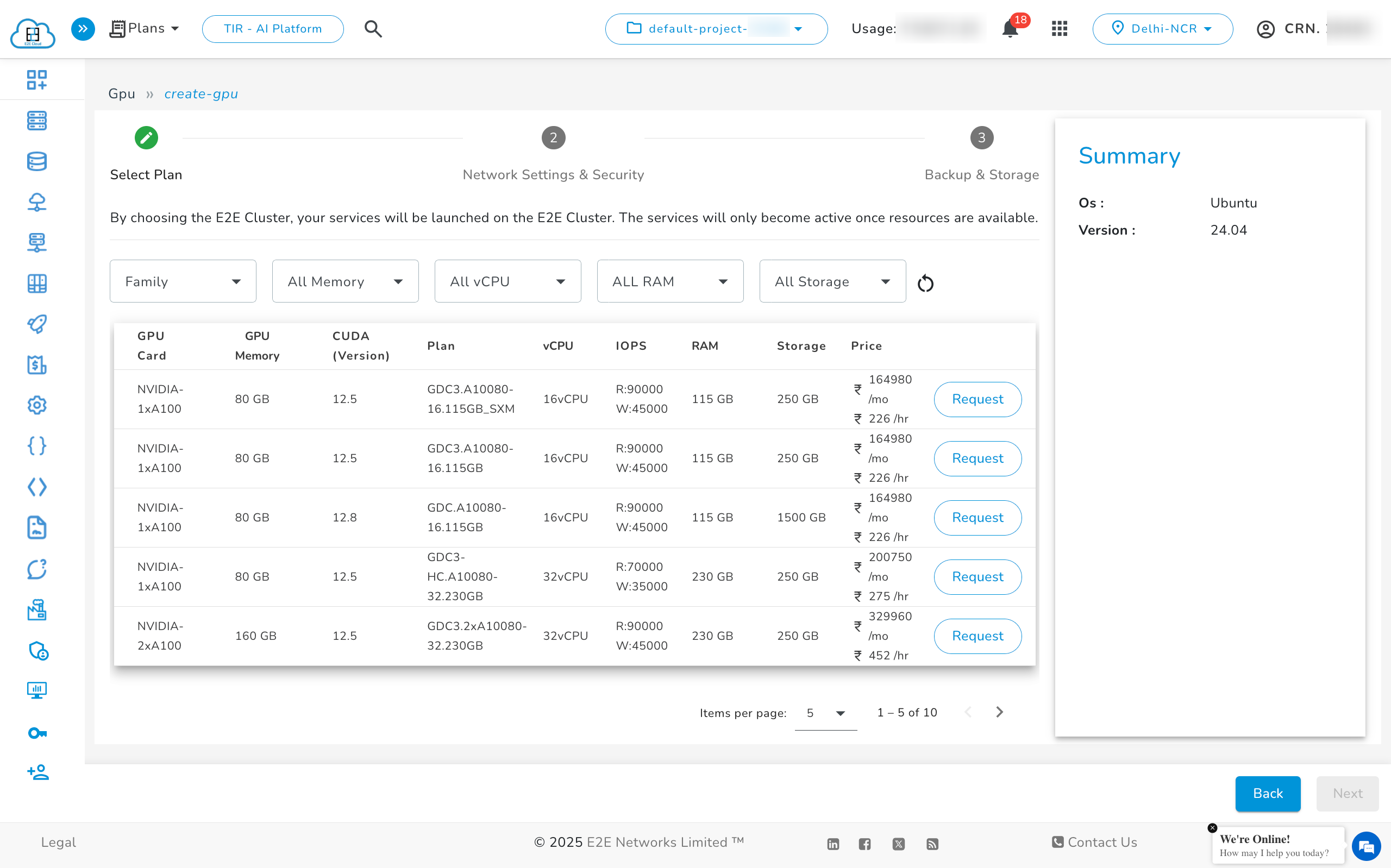Viewport: 1391px width, 868px height.
Task: Open the monitoring screen sidebar icon
Action: pyautogui.click(x=37, y=690)
